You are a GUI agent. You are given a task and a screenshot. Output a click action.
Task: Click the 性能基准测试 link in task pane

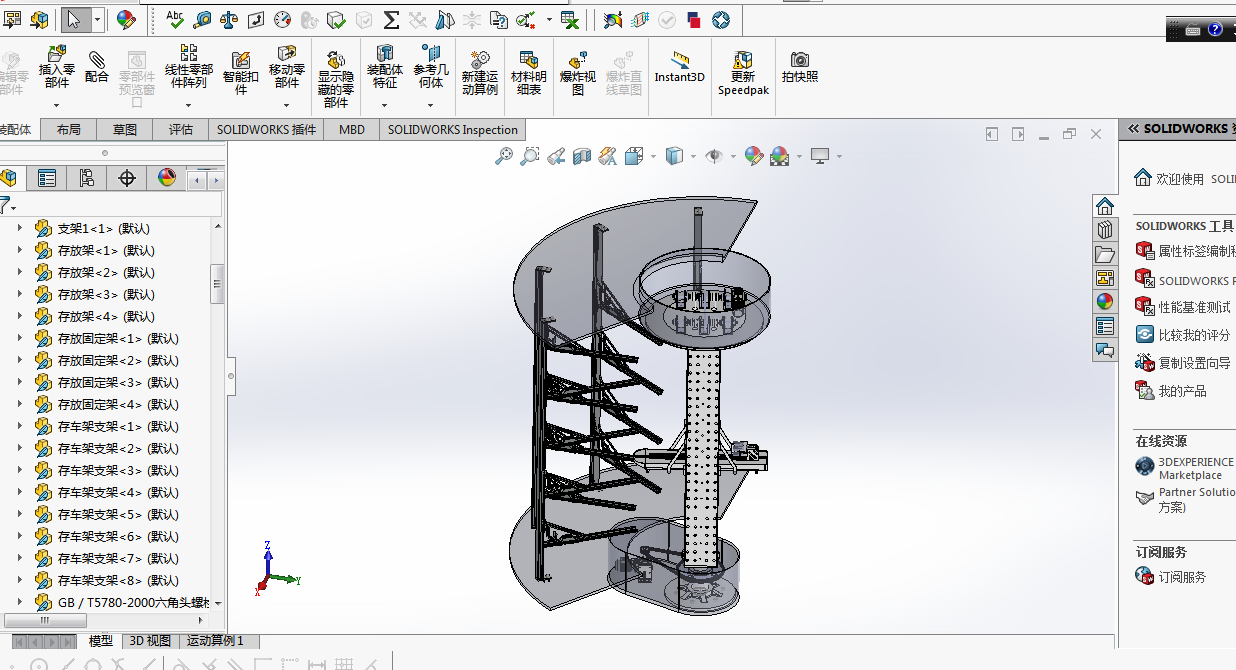(1194, 307)
